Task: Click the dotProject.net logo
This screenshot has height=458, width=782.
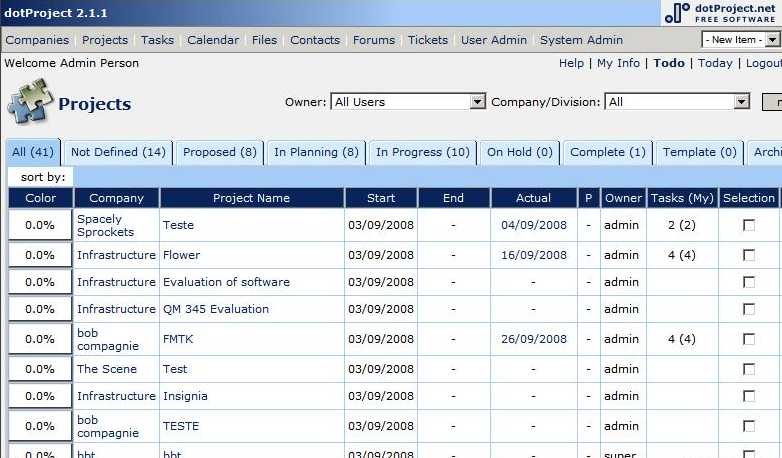Action: click(721, 13)
